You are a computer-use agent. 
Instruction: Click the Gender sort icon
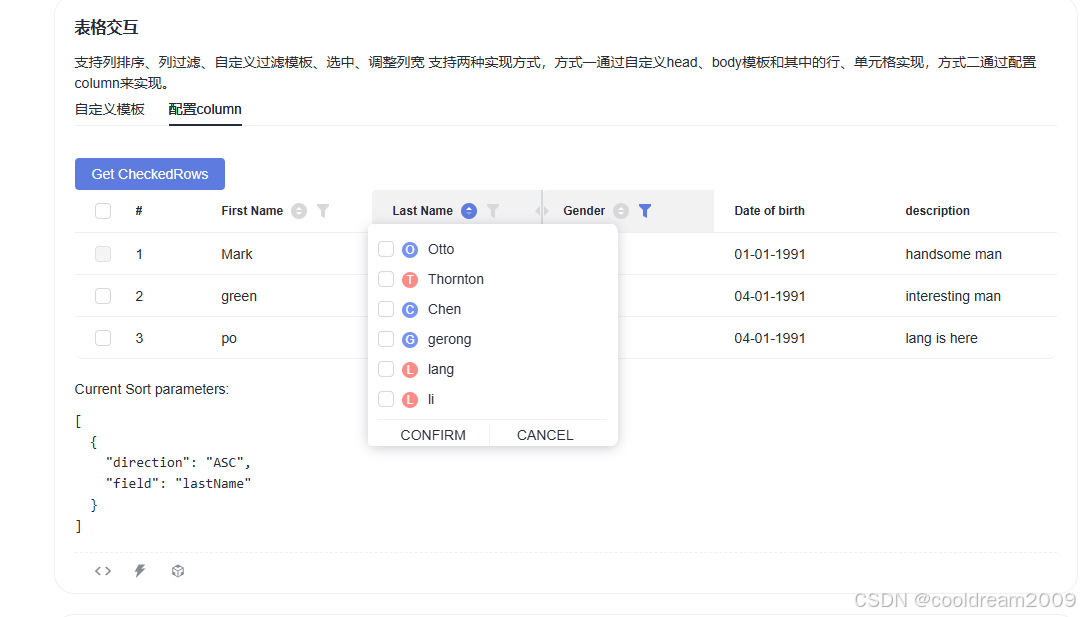(x=620, y=210)
